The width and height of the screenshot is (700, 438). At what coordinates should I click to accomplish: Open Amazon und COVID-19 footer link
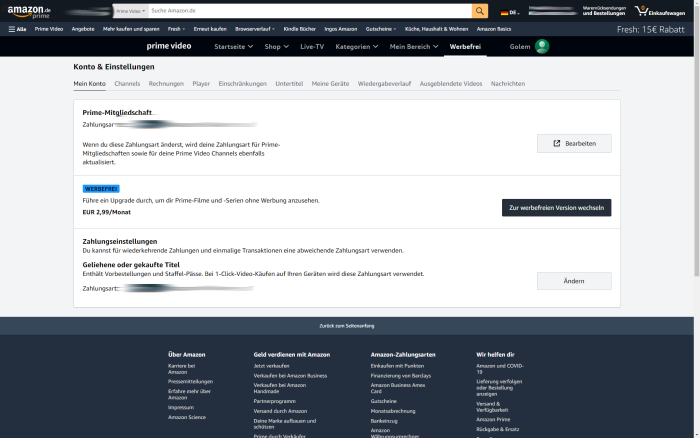pyautogui.click(x=500, y=369)
